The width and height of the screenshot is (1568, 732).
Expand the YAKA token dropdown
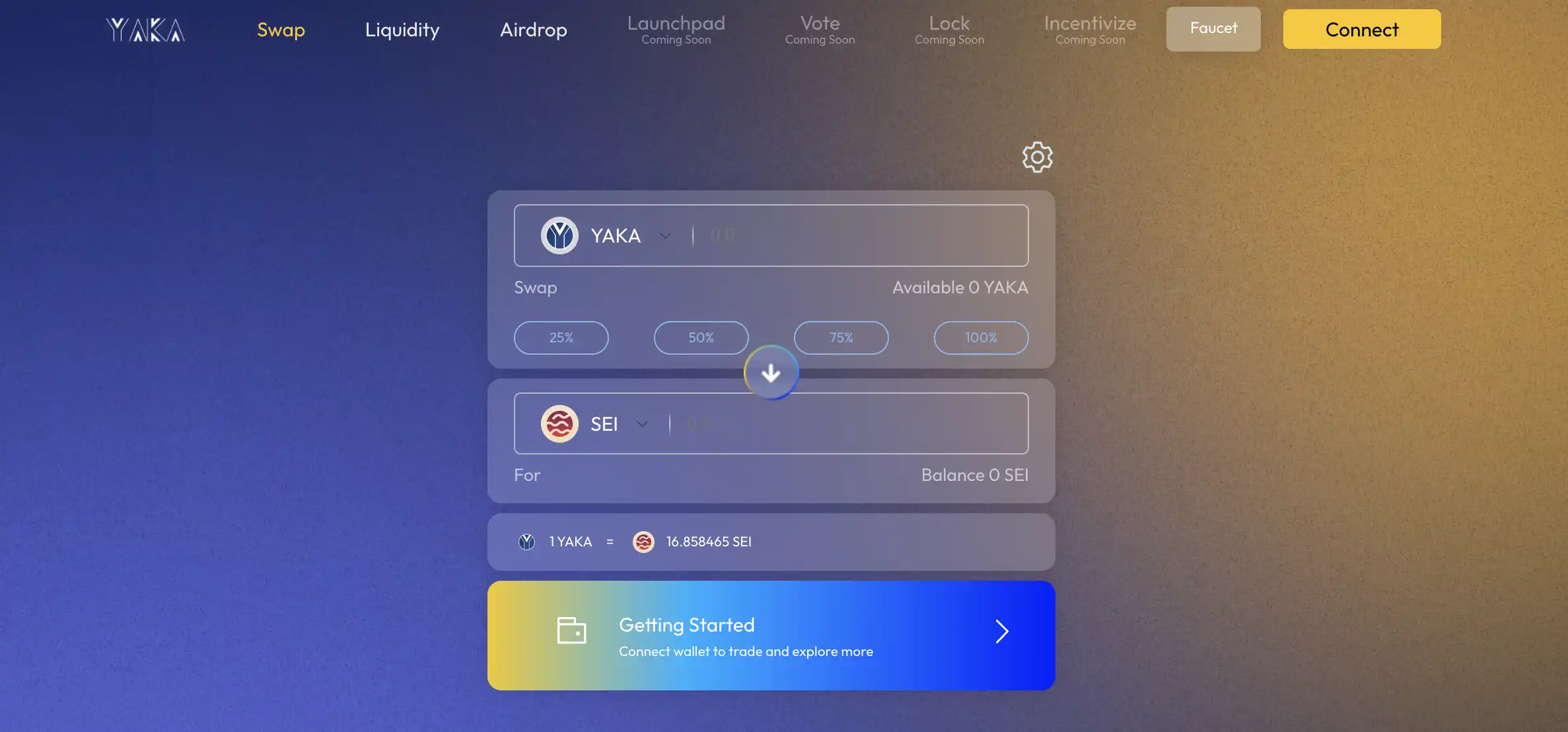click(x=665, y=235)
